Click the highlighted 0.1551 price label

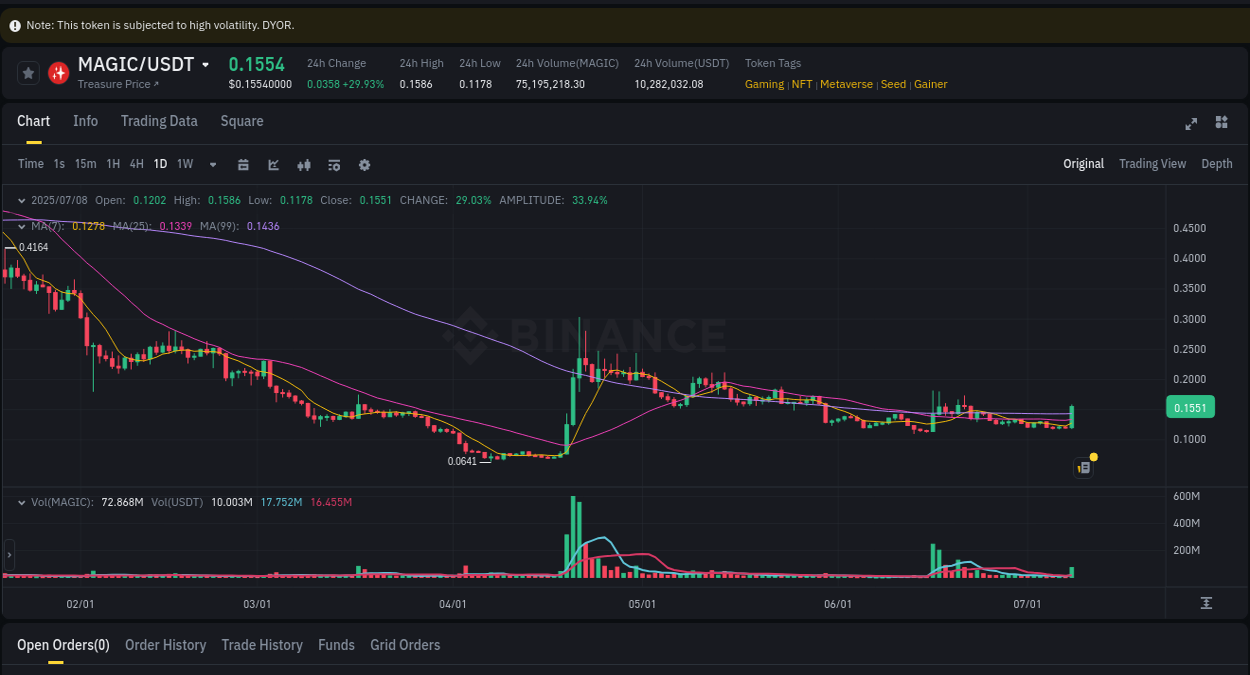tap(1190, 407)
